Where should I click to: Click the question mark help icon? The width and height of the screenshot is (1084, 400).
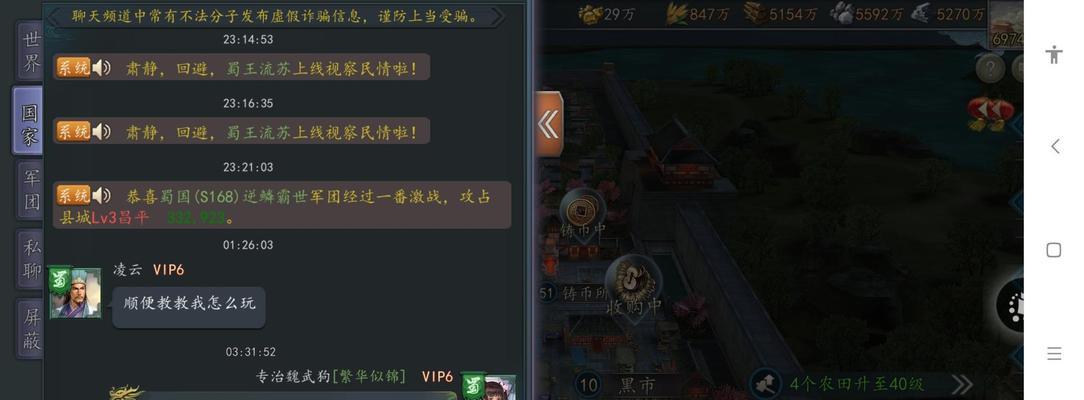(x=991, y=68)
